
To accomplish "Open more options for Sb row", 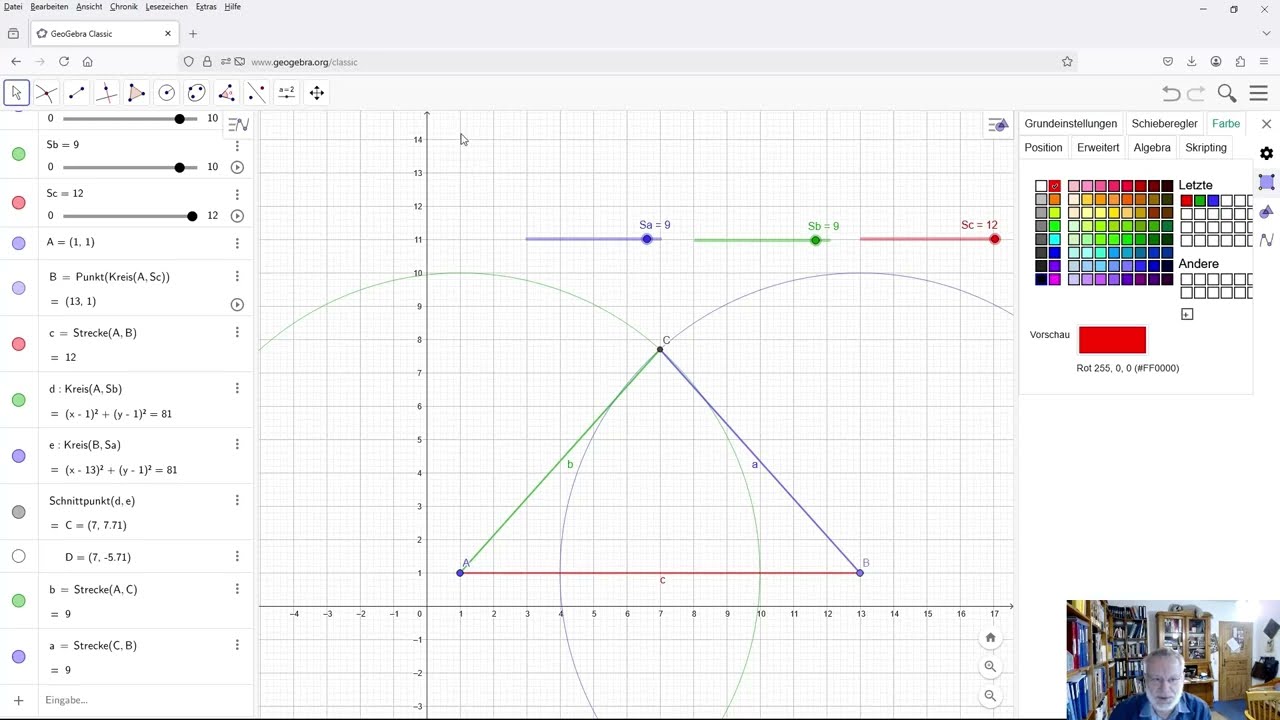I will [237, 146].
